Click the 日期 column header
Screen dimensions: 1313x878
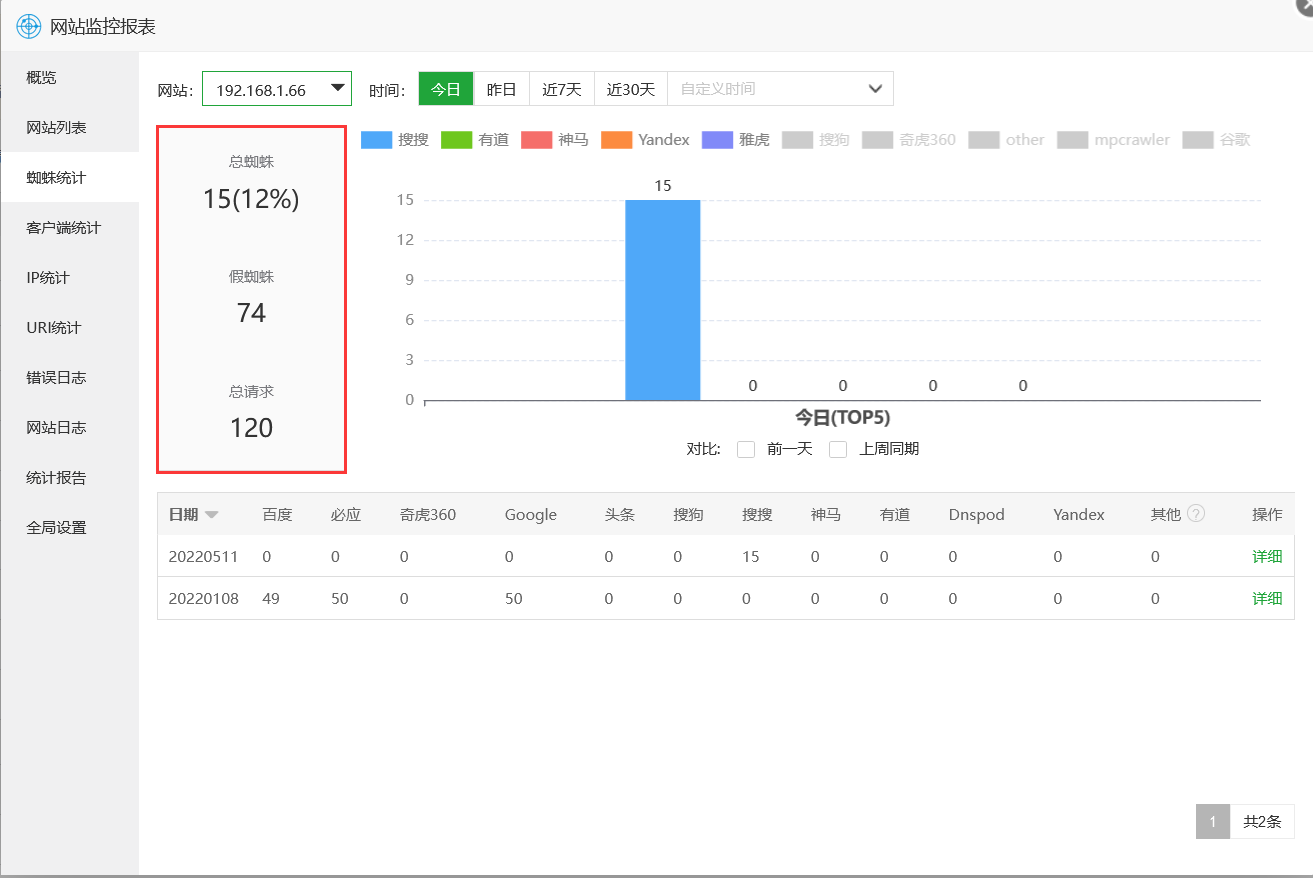pos(183,515)
